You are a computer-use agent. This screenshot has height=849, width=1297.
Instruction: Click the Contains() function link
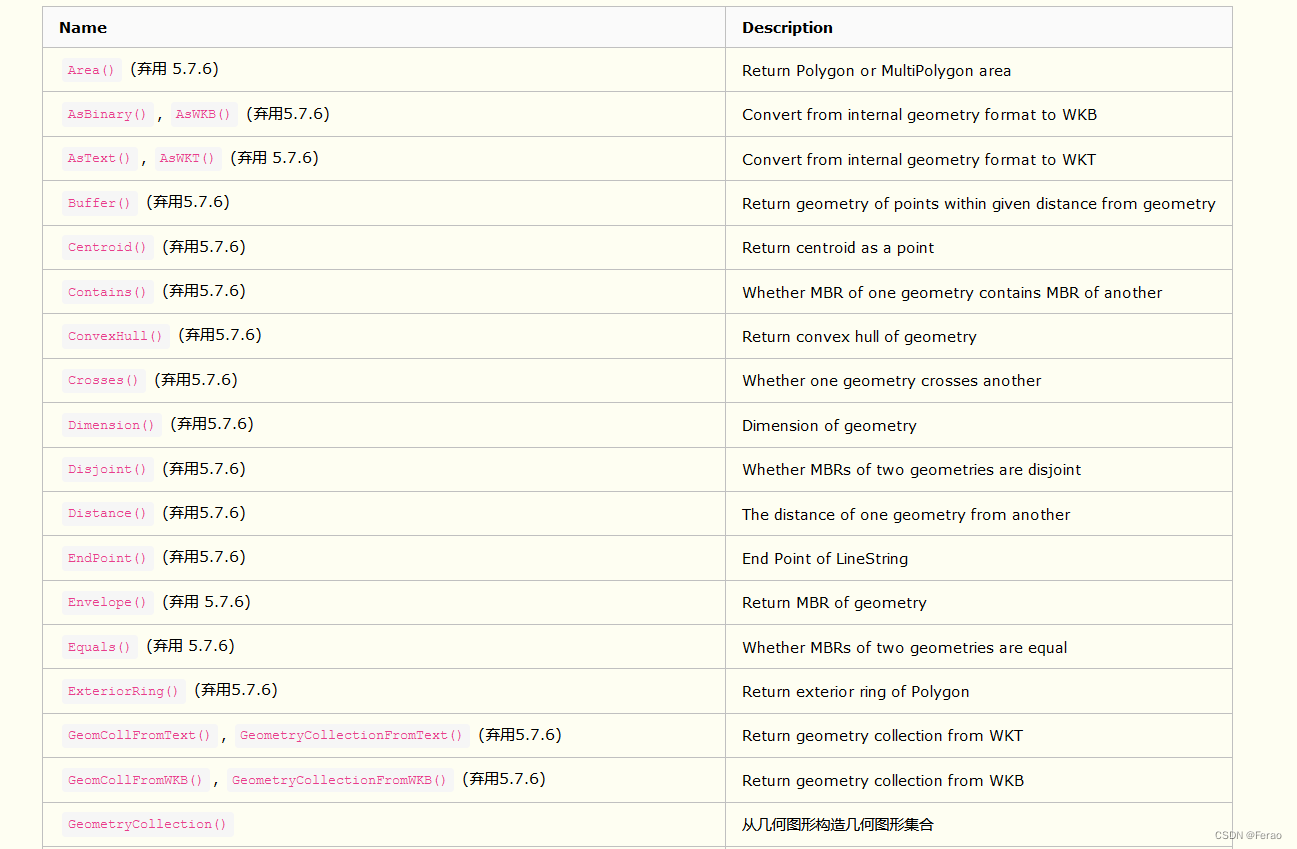pyautogui.click(x=107, y=292)
